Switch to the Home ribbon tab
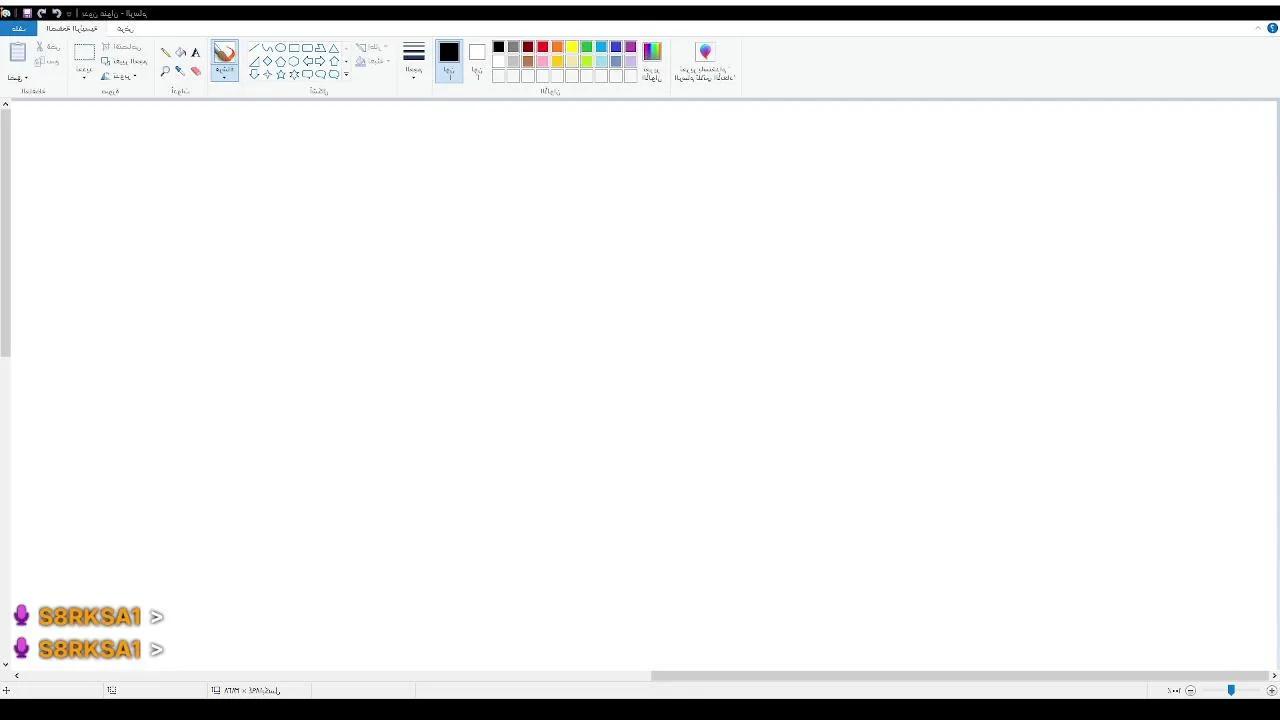This screenshot has height=720, width=1280. click(71, 28)
